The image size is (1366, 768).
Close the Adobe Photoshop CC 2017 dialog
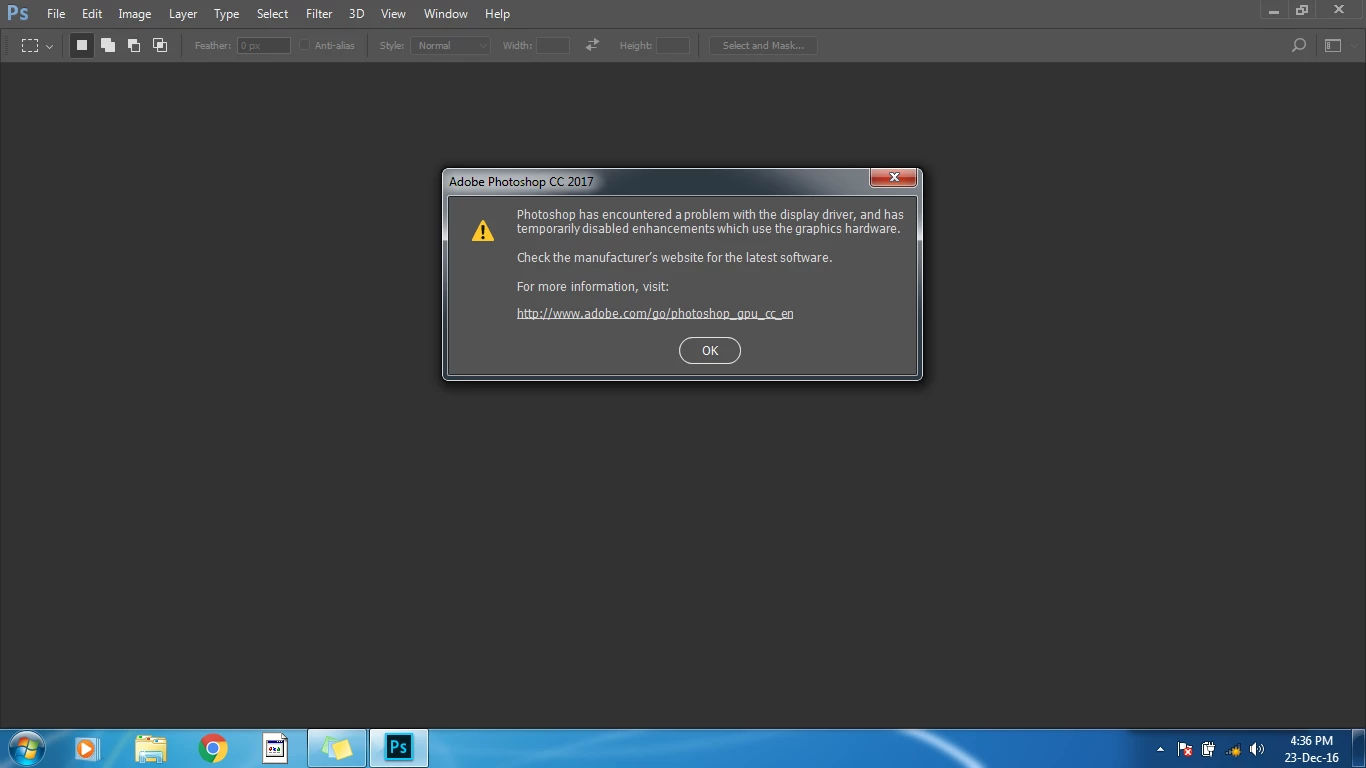click(x=893, y=178)
